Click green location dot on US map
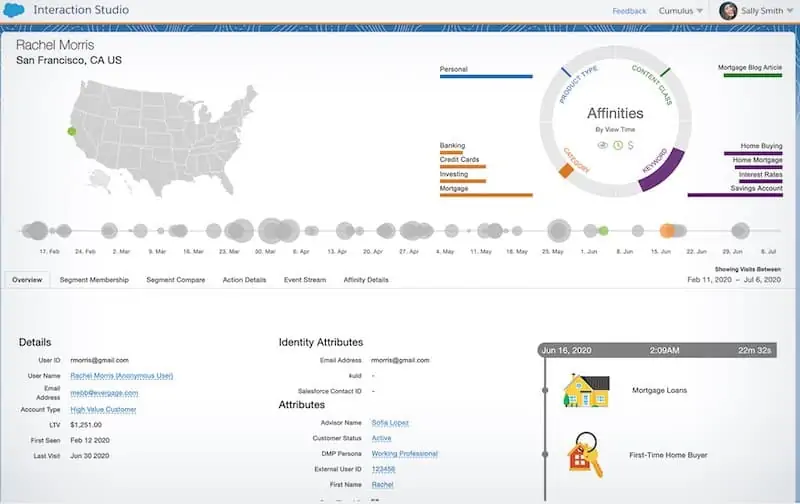 click(72, 131)
